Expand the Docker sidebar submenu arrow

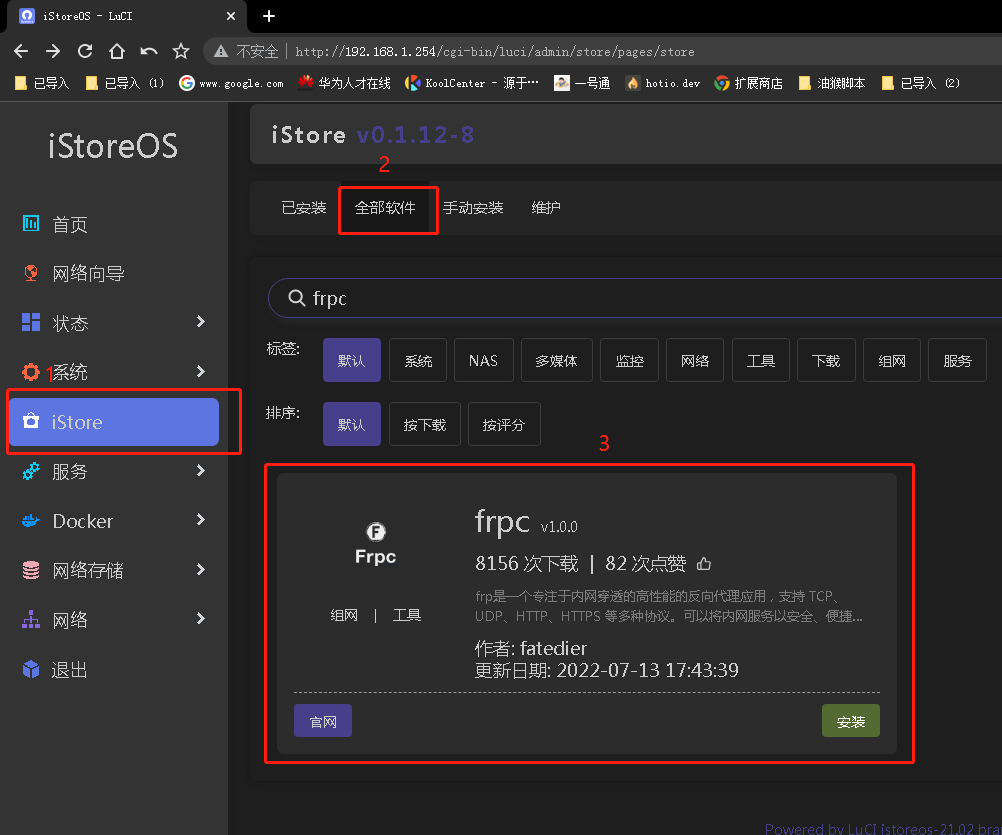201,520
